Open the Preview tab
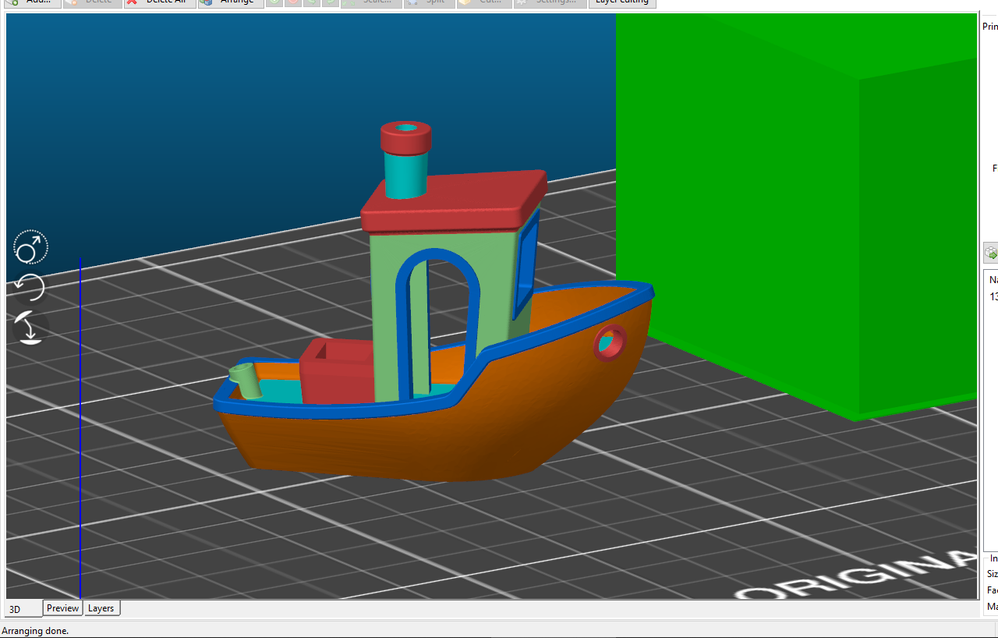 [x=62, y=608]
